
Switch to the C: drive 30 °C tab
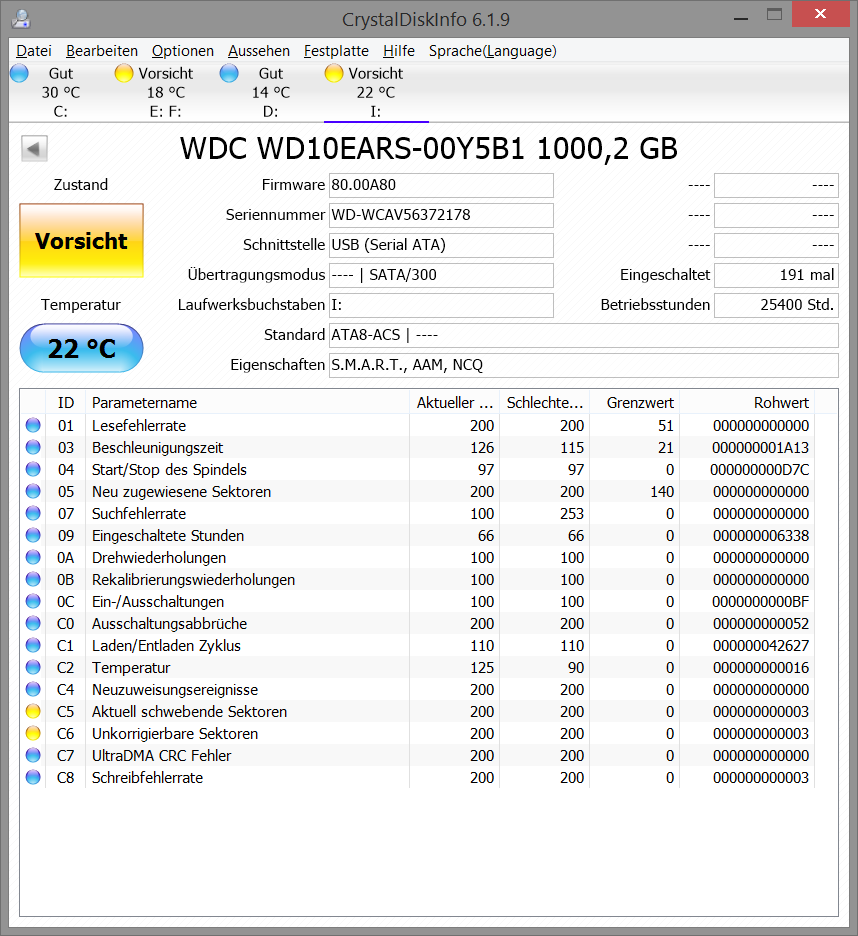coord(61,93)
